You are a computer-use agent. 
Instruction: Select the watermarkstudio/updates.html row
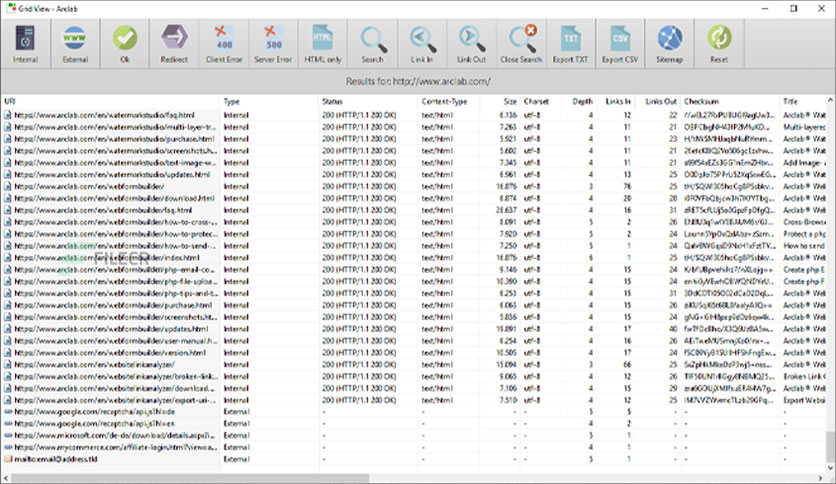(414, 174)
